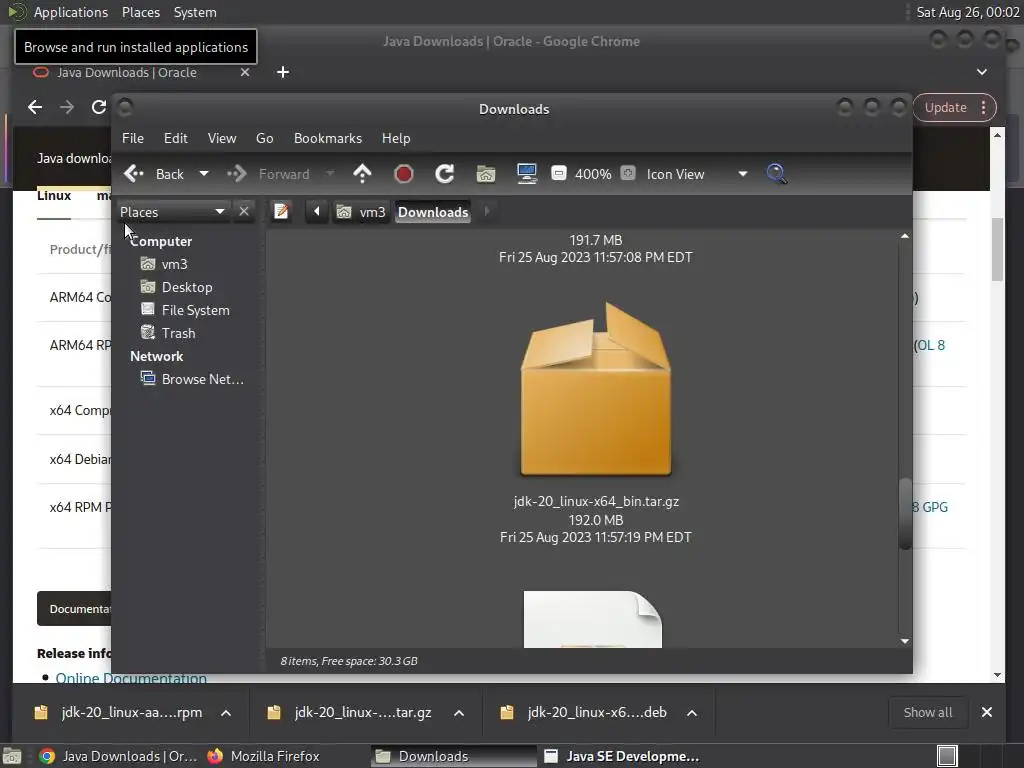This screenshot has height=768, width=1024.
Task: Open the Help menu
Action: 396,138
